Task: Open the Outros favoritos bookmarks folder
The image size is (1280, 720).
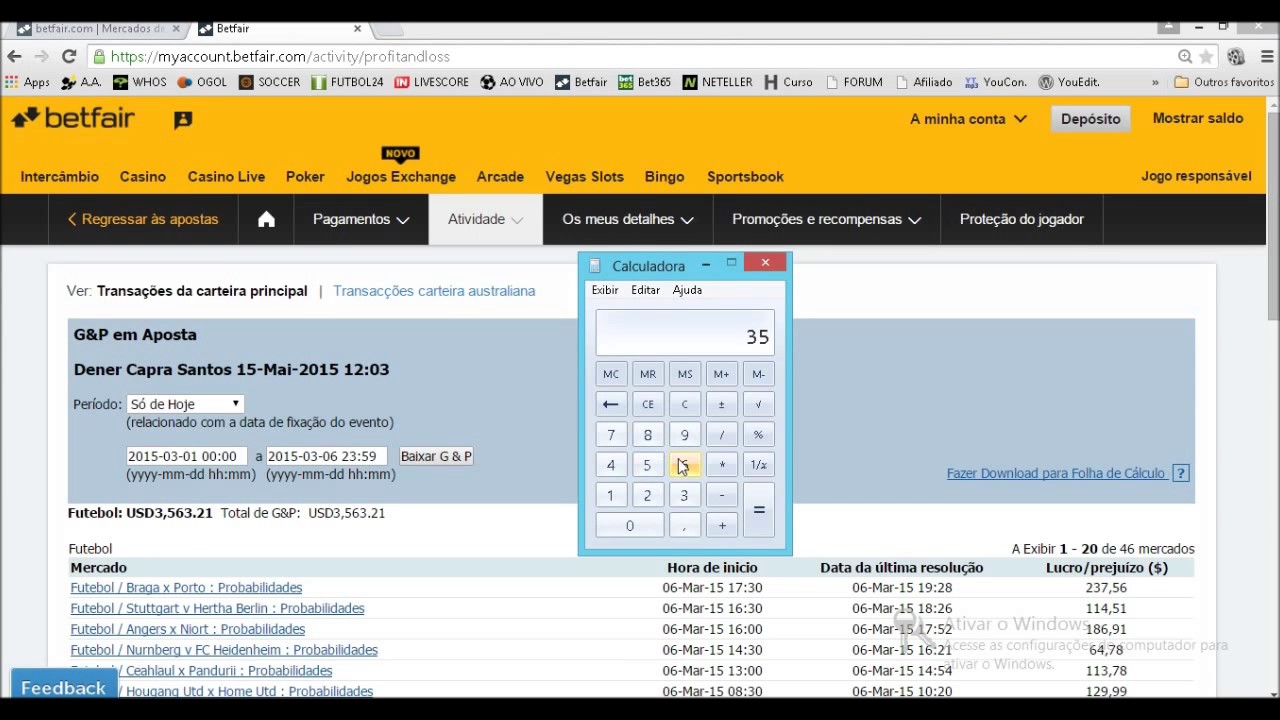Action: pos(1224,82)
